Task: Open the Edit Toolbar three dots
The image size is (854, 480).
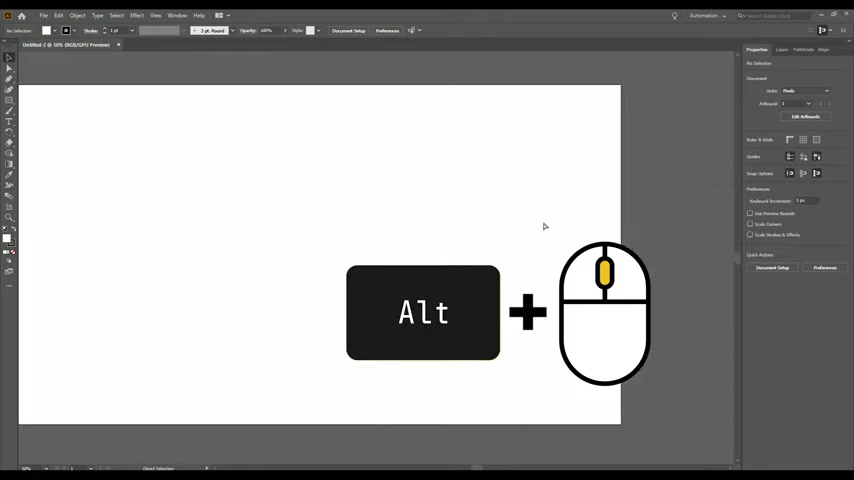Action: [x=9, y=285]
